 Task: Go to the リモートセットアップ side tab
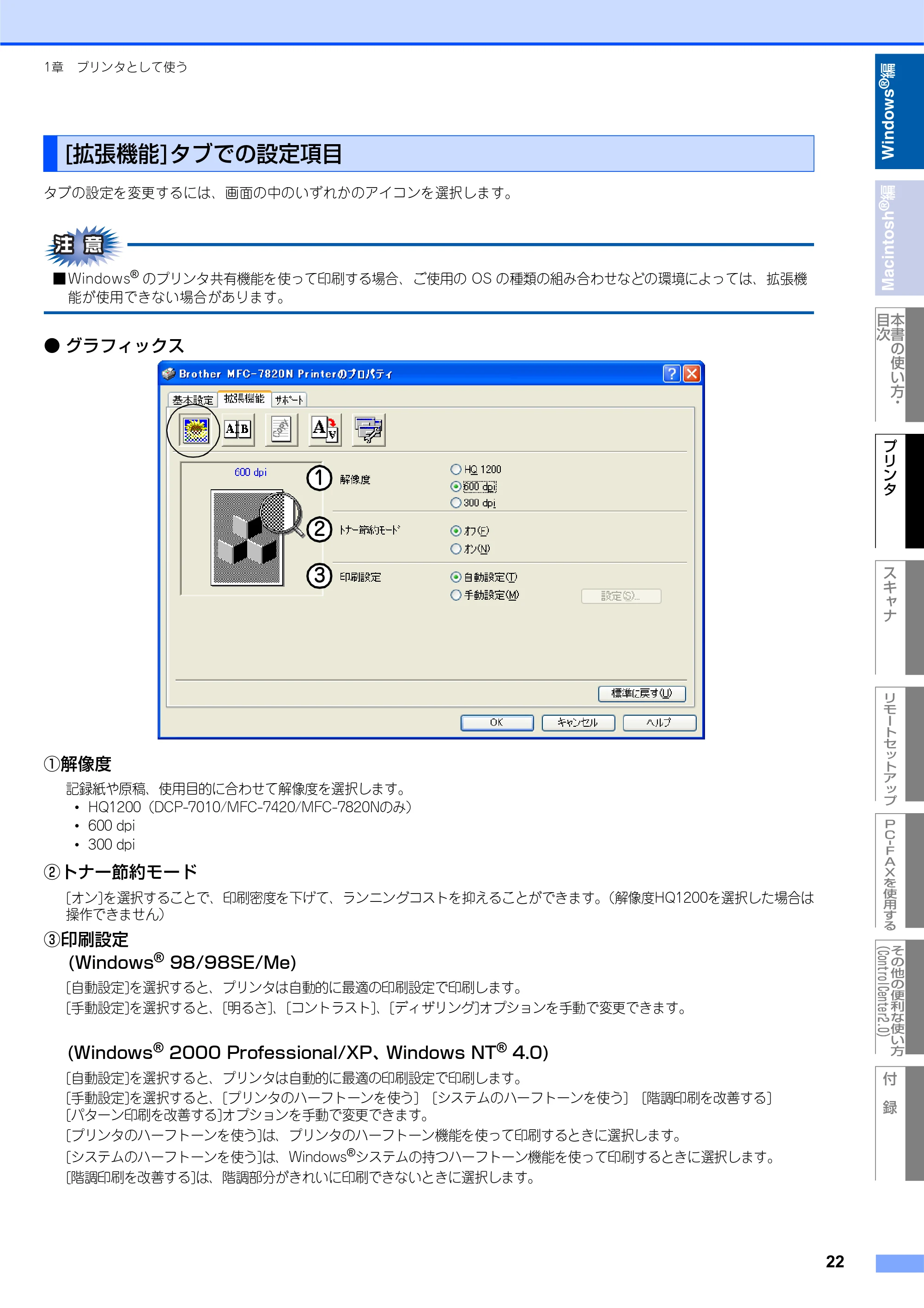[x=899, y=744]
